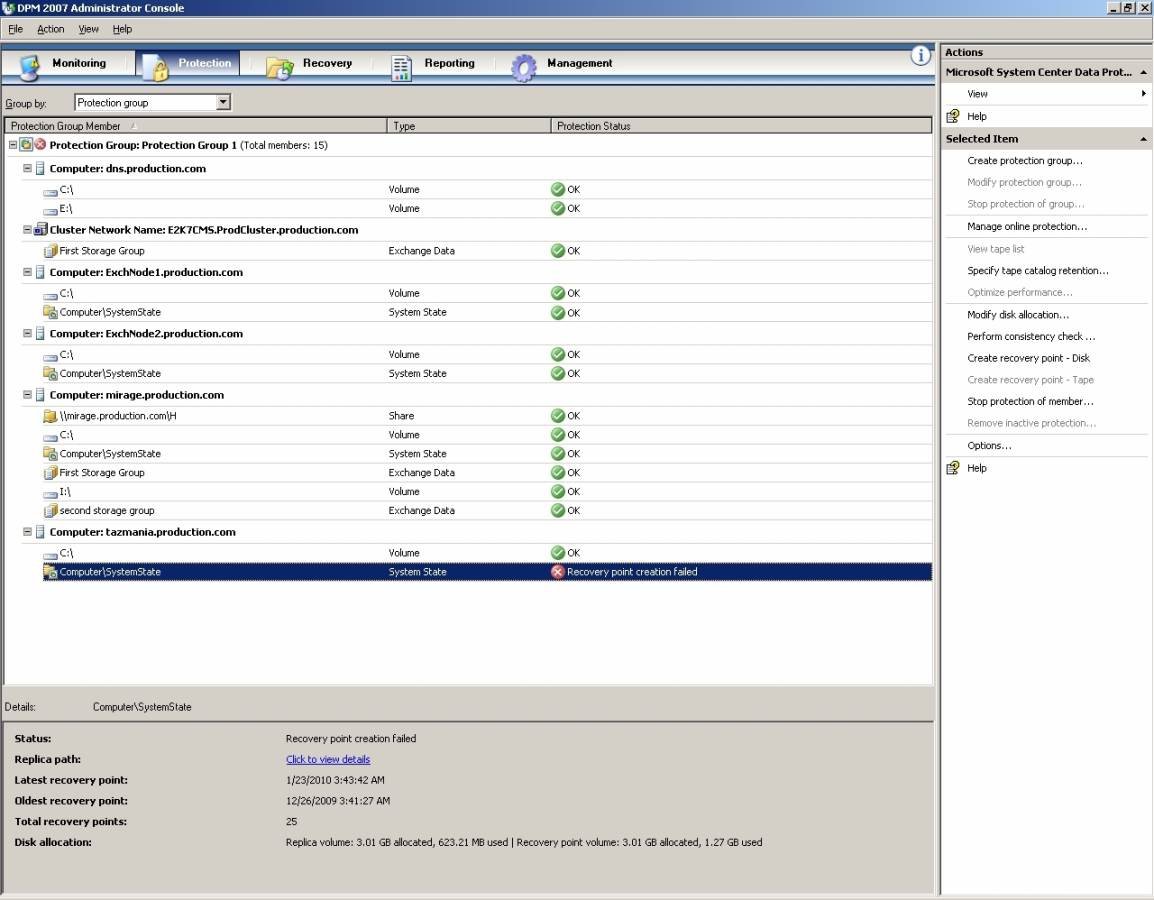
Task: Click the Reporting document icon
Action: pos(401,67)
